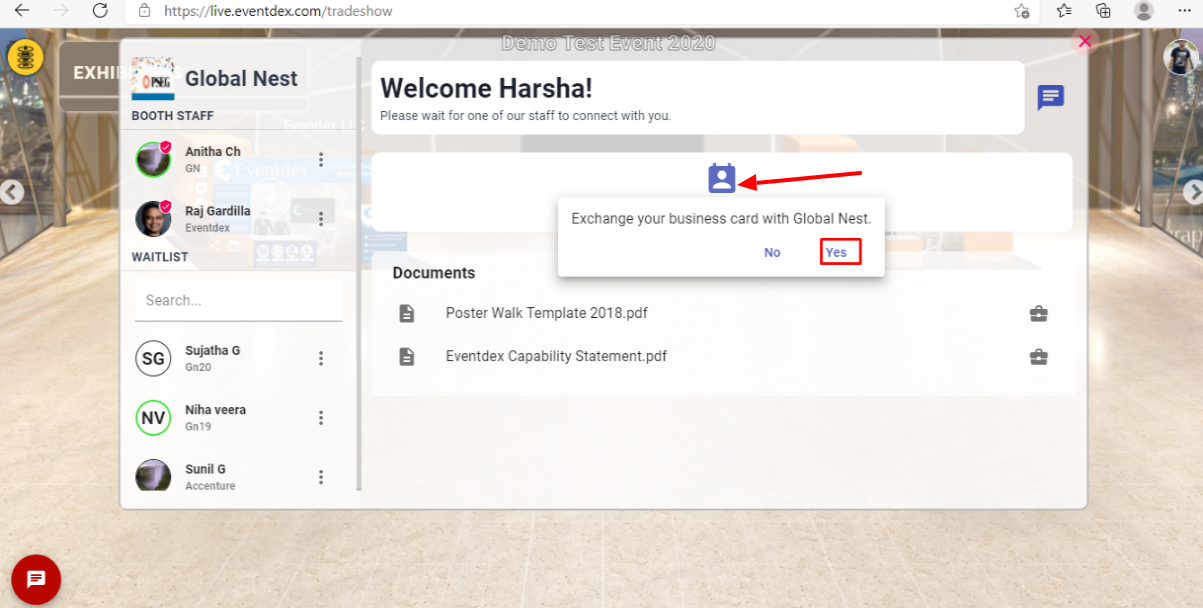
Task: Close the Global Nest booth panel
Action: pos(1085,41)
